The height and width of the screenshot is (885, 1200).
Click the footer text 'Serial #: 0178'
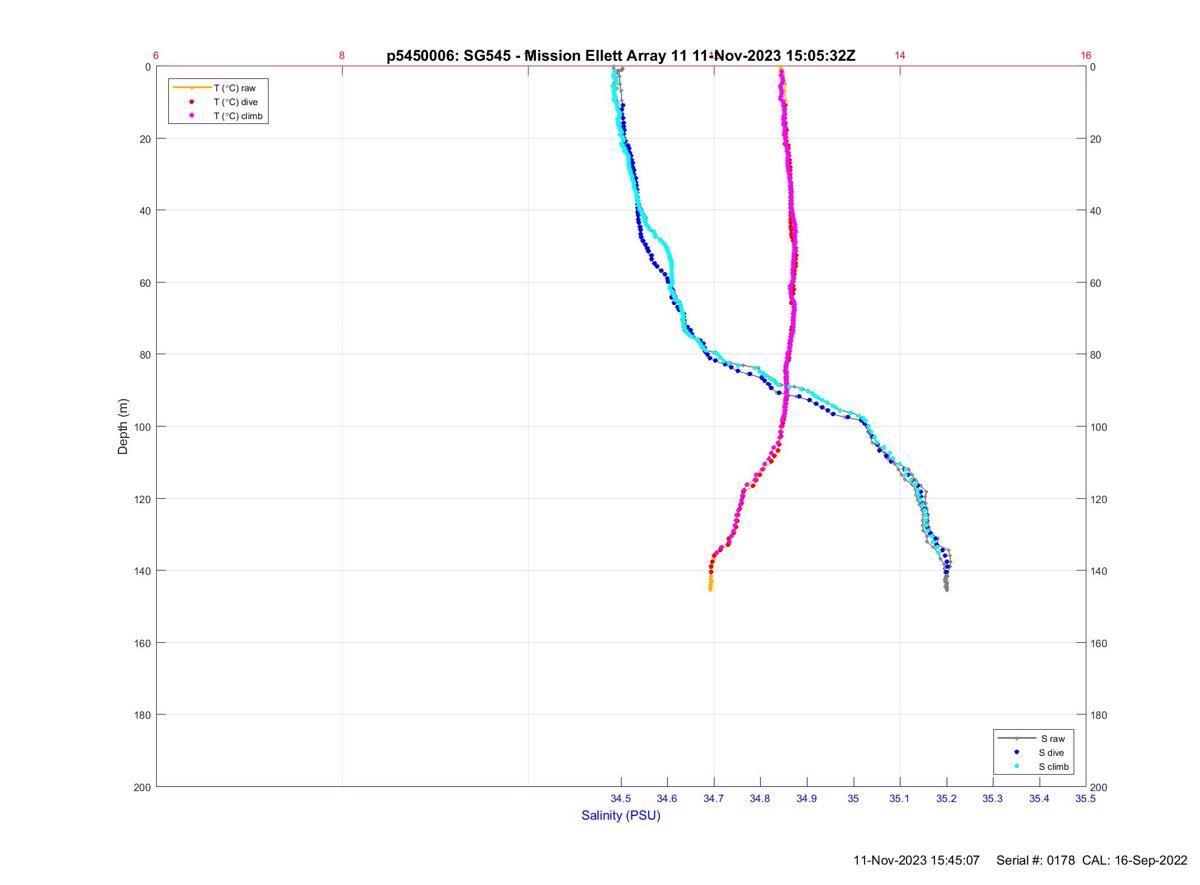pos(1037,860)
